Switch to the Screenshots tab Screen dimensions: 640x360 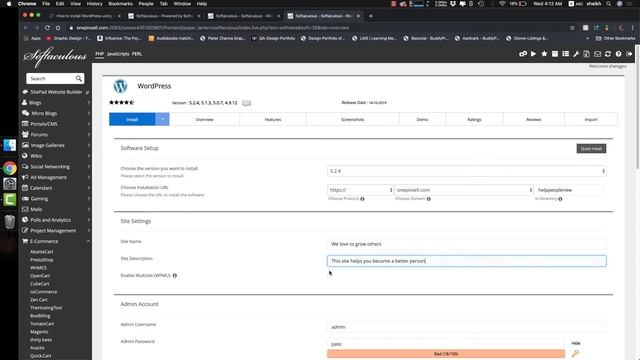click(x=353, y=119)
